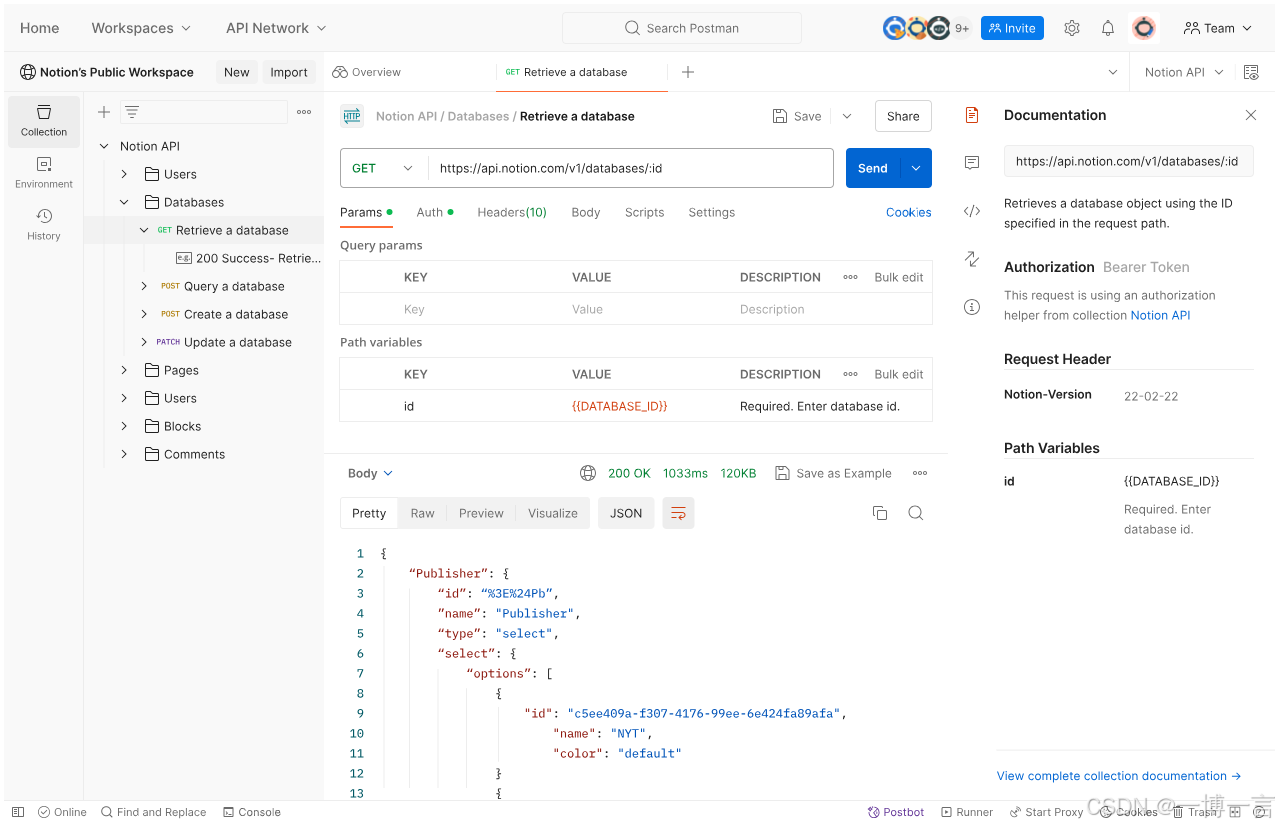Open the GET method dropdown
This screenshot has height=828, width=1279.
click(x=384, y=168)
